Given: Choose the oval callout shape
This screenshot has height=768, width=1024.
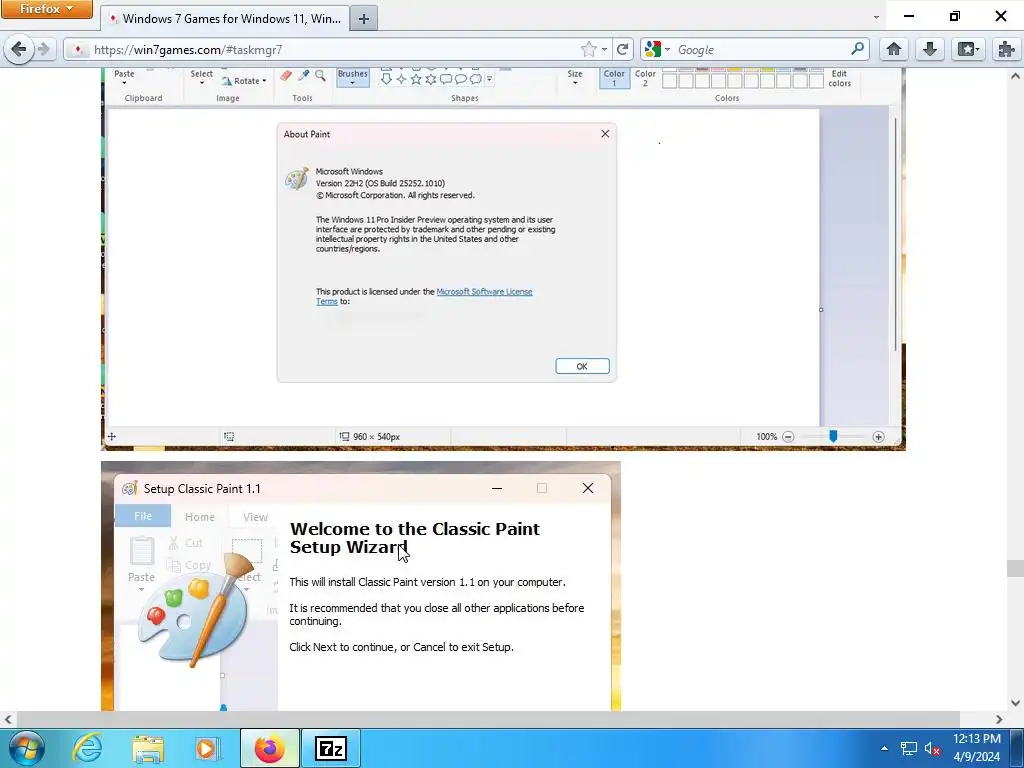Looking at the screenshot, I should (460, 79).
